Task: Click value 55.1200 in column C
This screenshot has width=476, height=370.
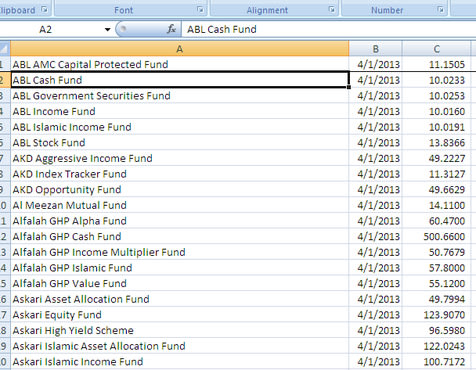Action: (437, 283)
